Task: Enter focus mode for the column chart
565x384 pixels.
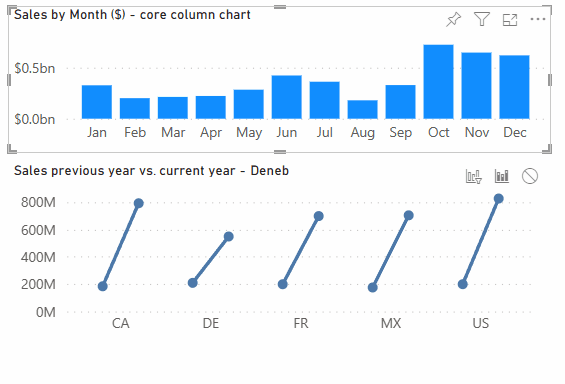Action: pyautogui.click(x=510, y=20)
